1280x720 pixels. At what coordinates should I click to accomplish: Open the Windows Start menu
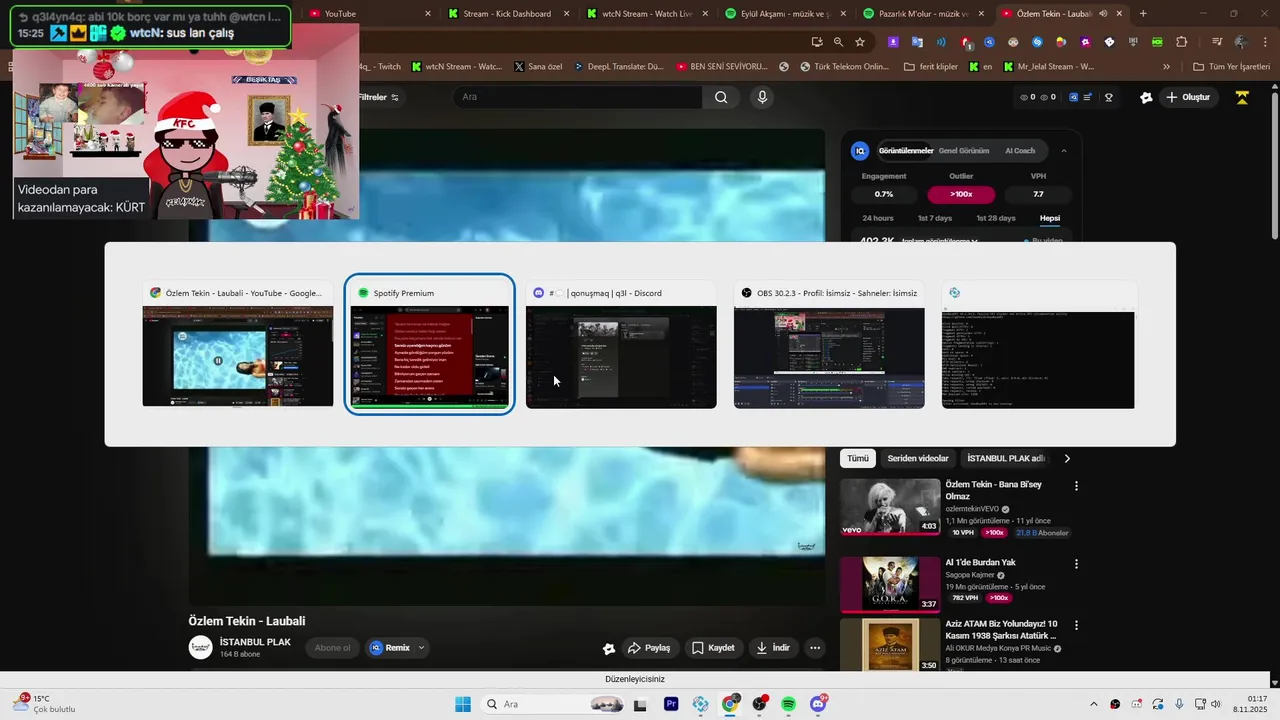(x=463, y=704)
